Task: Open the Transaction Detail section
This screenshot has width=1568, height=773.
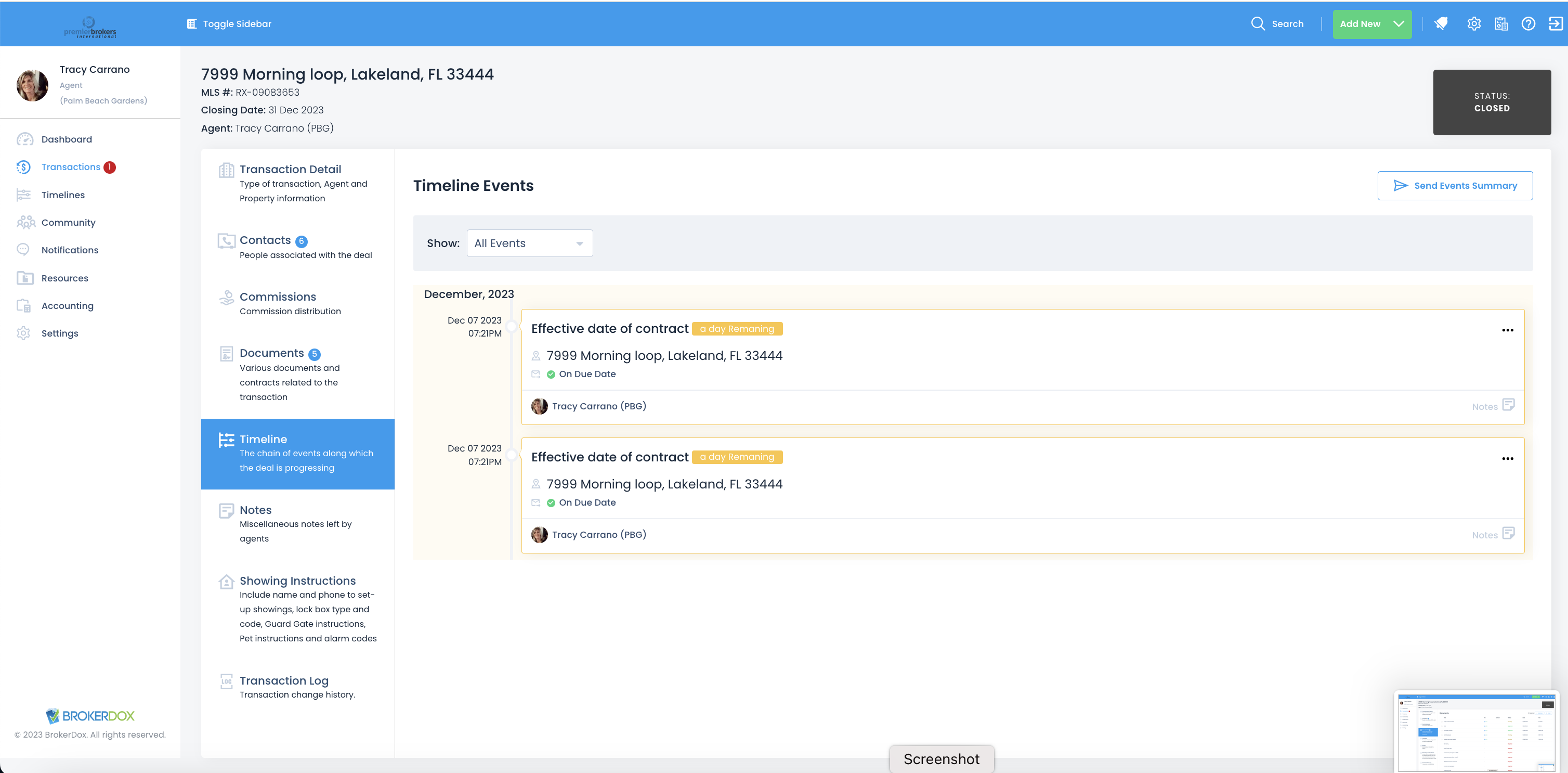Action: click(x=298, y=184)
